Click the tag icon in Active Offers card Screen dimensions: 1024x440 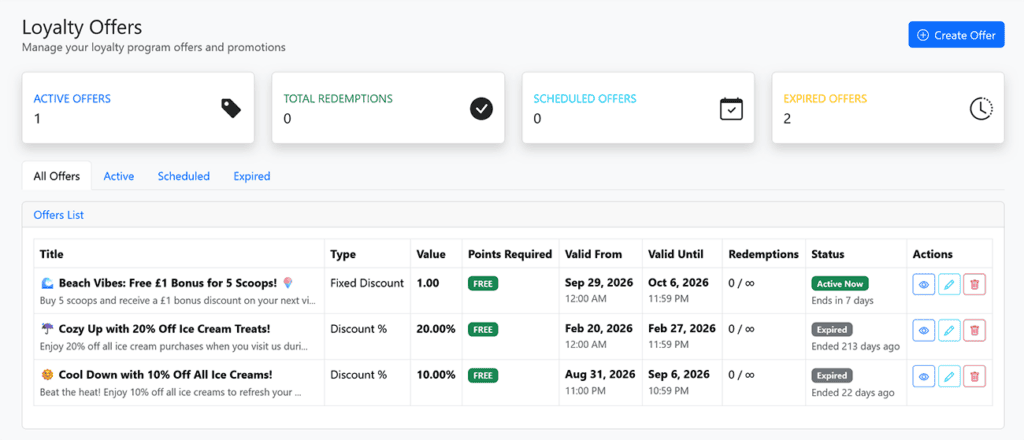click(x=231, y=108)
